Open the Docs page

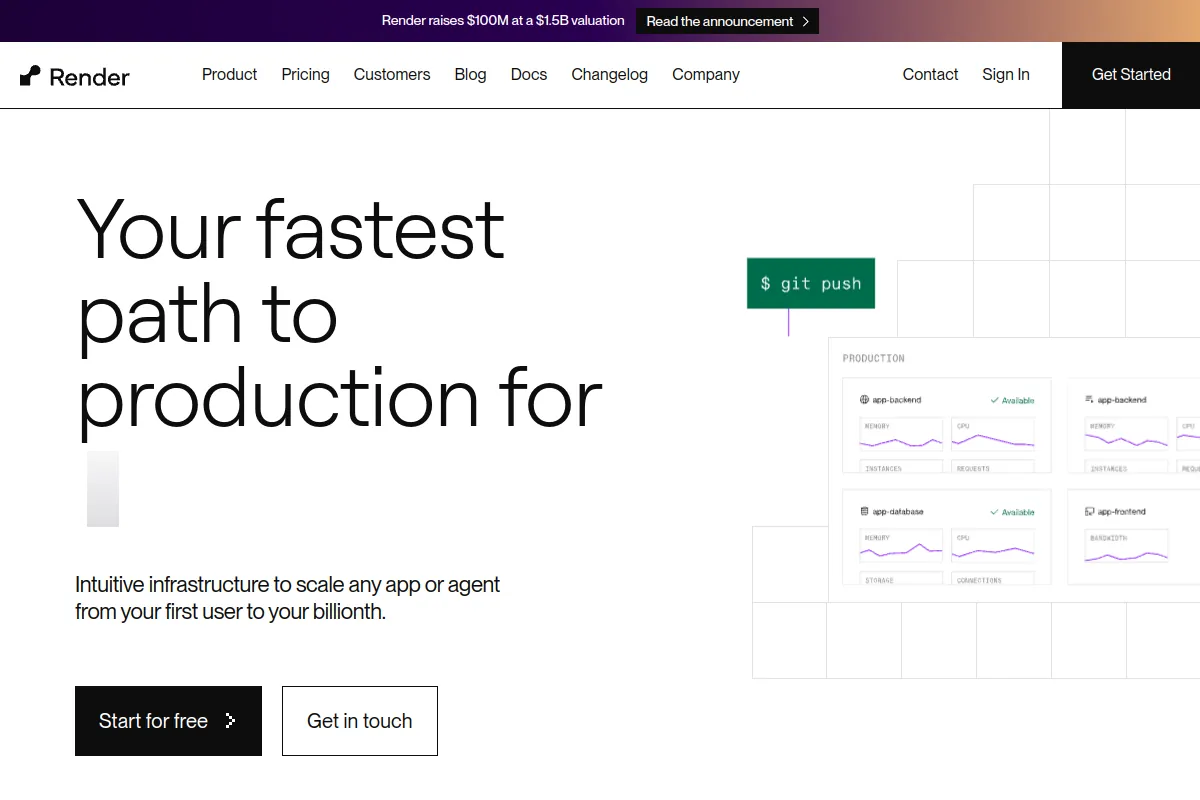point(529,75)
